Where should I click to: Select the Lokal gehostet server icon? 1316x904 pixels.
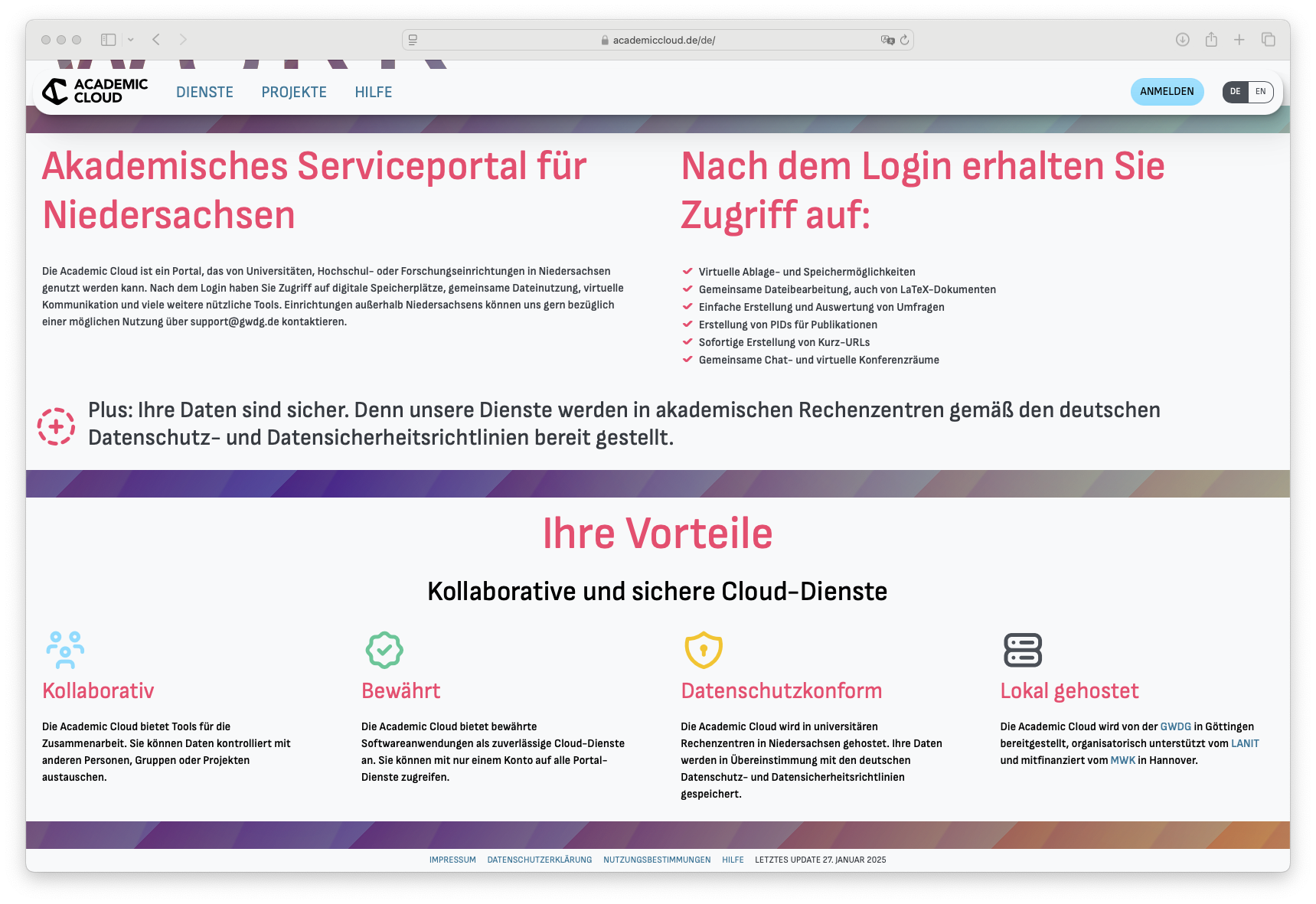(1021, 650)
